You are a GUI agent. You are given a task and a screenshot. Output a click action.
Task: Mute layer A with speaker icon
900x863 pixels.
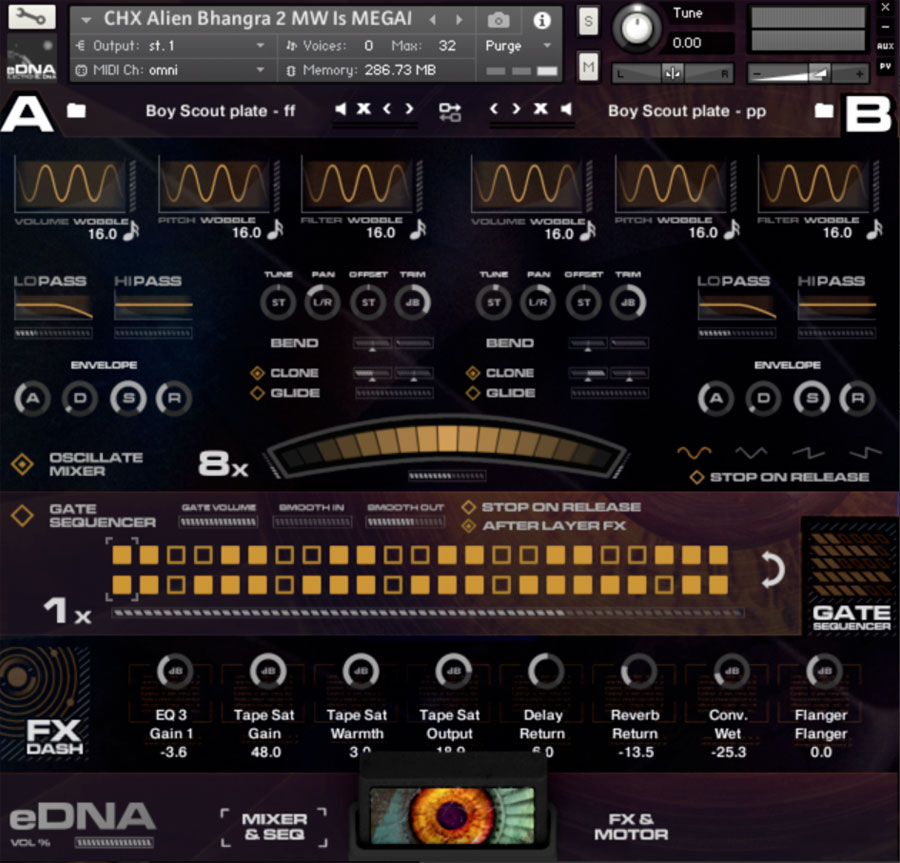pos(340,108)
